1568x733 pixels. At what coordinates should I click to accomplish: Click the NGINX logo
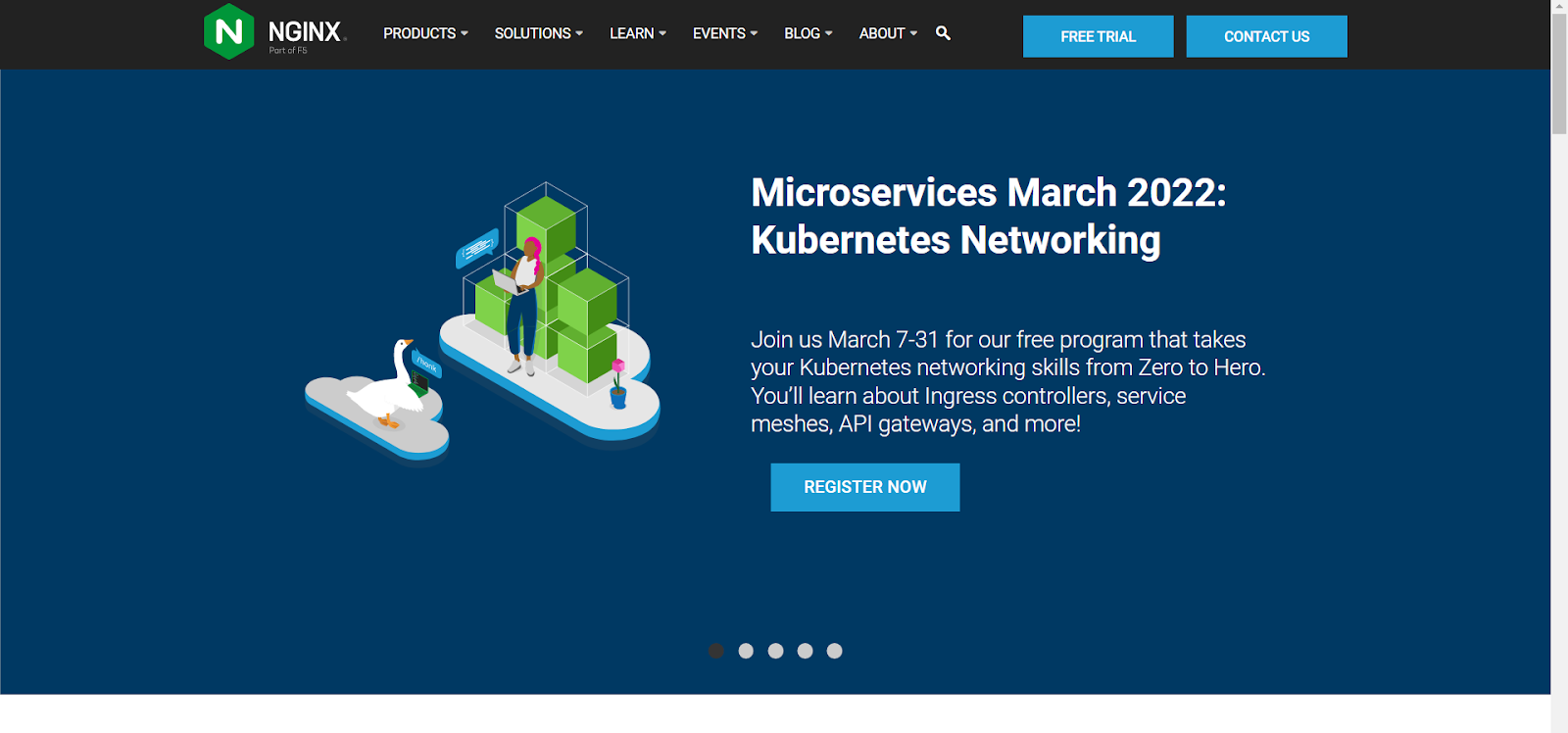point(274,32)
